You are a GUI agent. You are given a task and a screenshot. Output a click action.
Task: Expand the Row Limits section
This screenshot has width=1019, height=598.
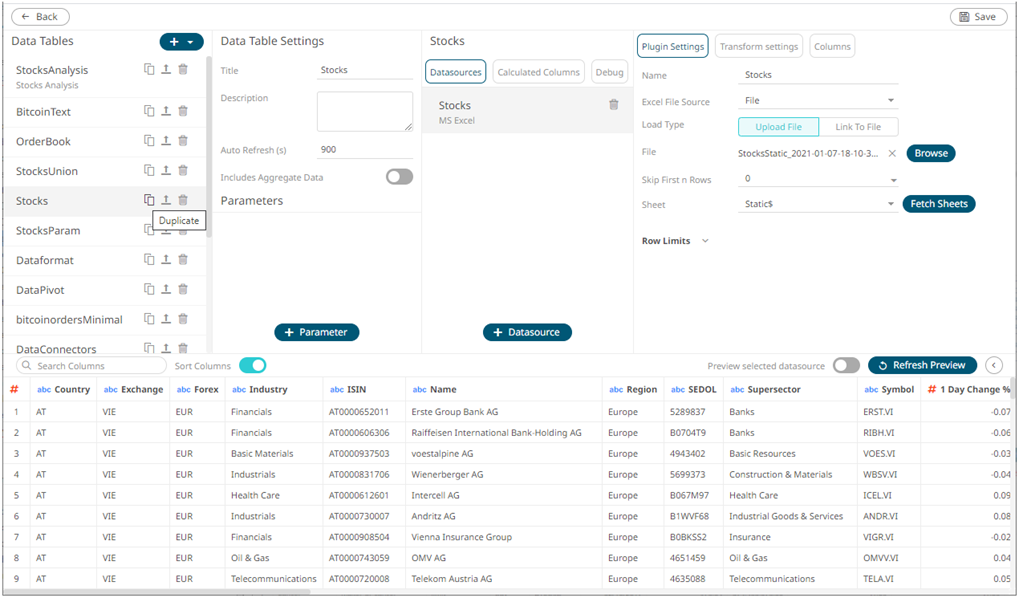pos(705,241)
